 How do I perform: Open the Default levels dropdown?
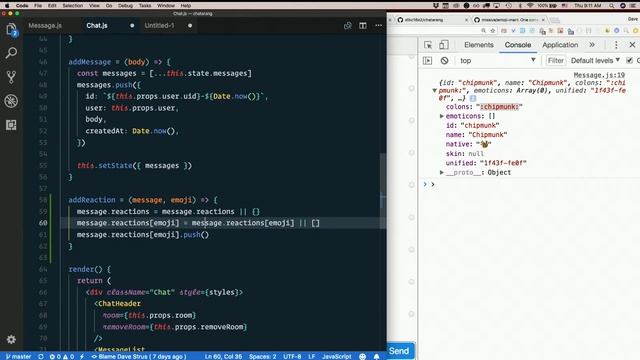[595, 60]
